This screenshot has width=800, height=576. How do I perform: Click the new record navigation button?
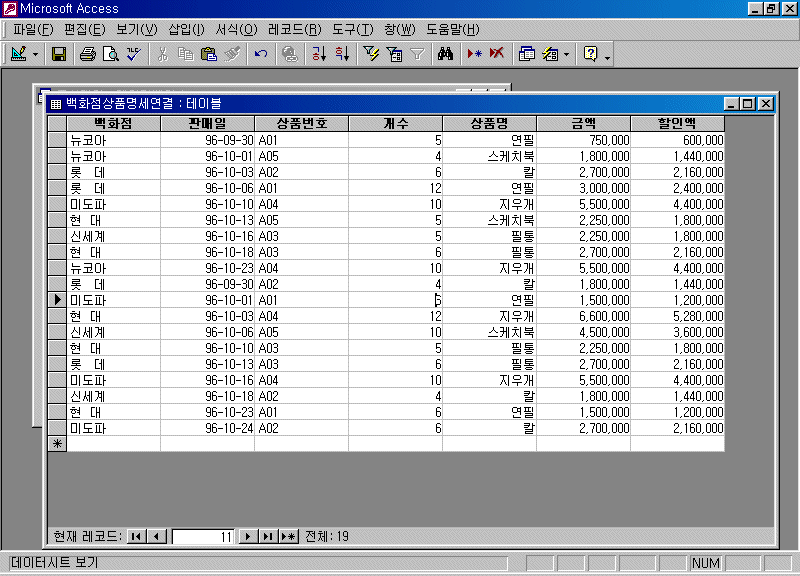pyautogui.click(x=289, y=536)
